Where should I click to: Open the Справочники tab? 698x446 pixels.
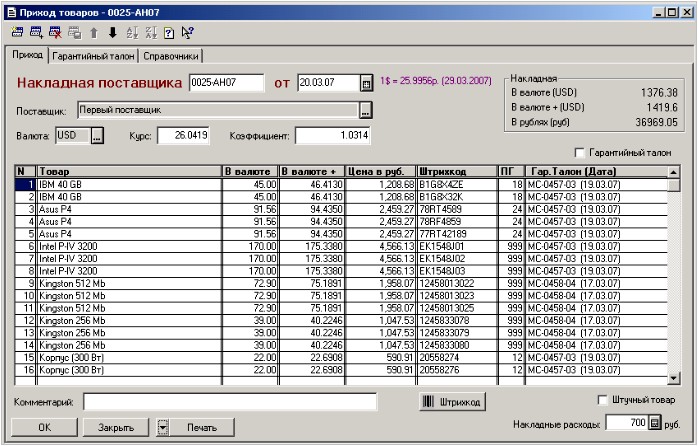173,56
